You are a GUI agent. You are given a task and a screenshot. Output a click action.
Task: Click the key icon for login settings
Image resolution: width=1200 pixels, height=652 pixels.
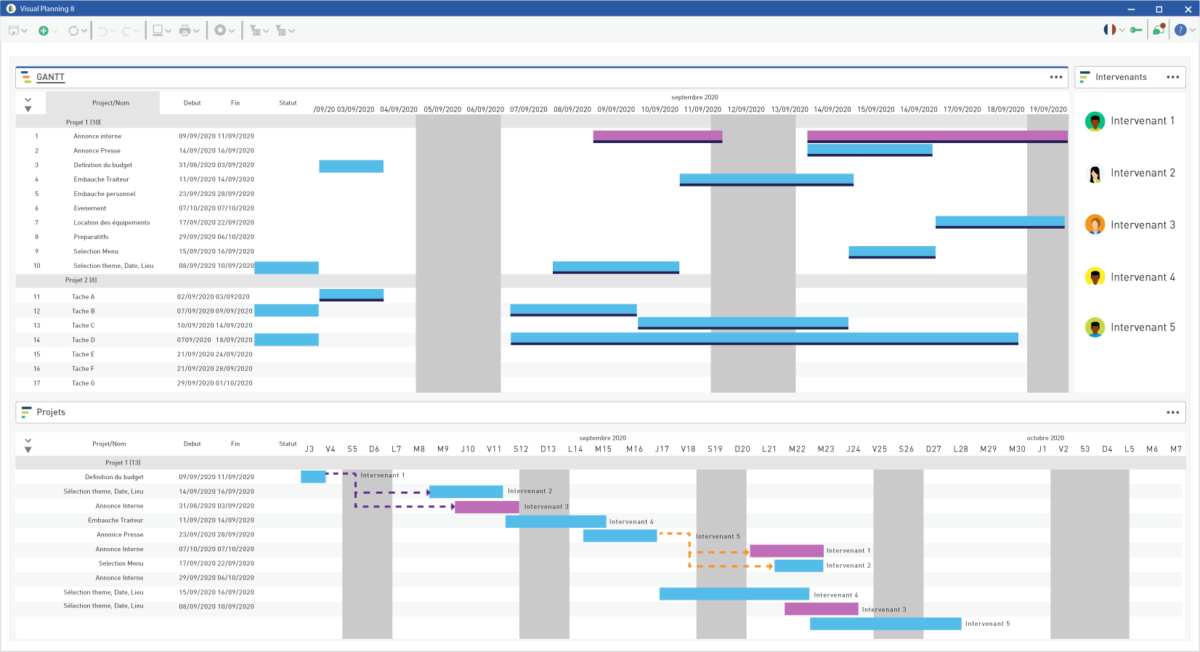[1136, 30]
